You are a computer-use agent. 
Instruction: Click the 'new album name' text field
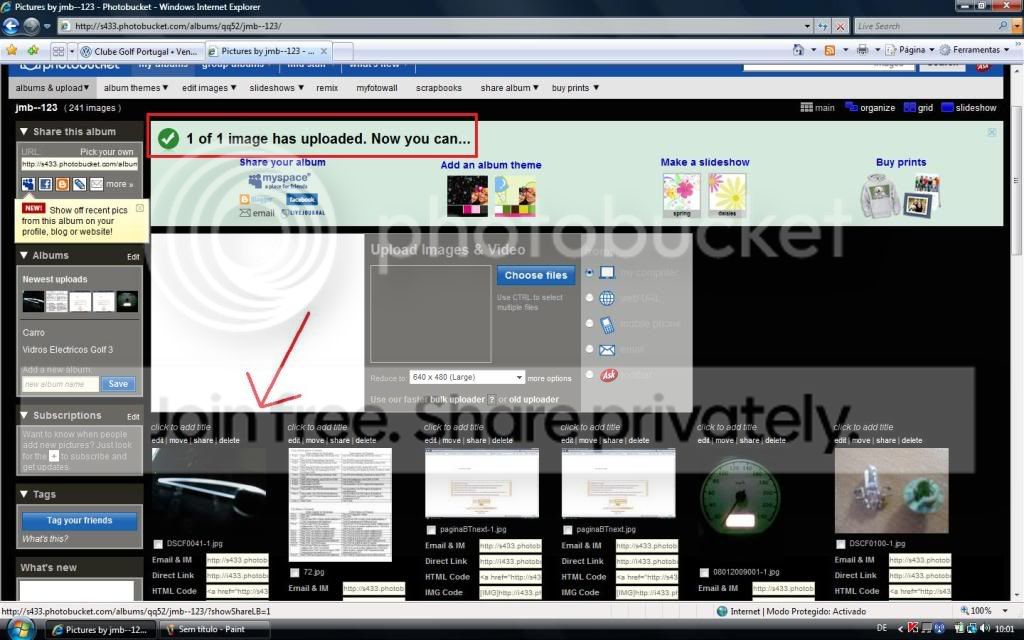point(60,384)
